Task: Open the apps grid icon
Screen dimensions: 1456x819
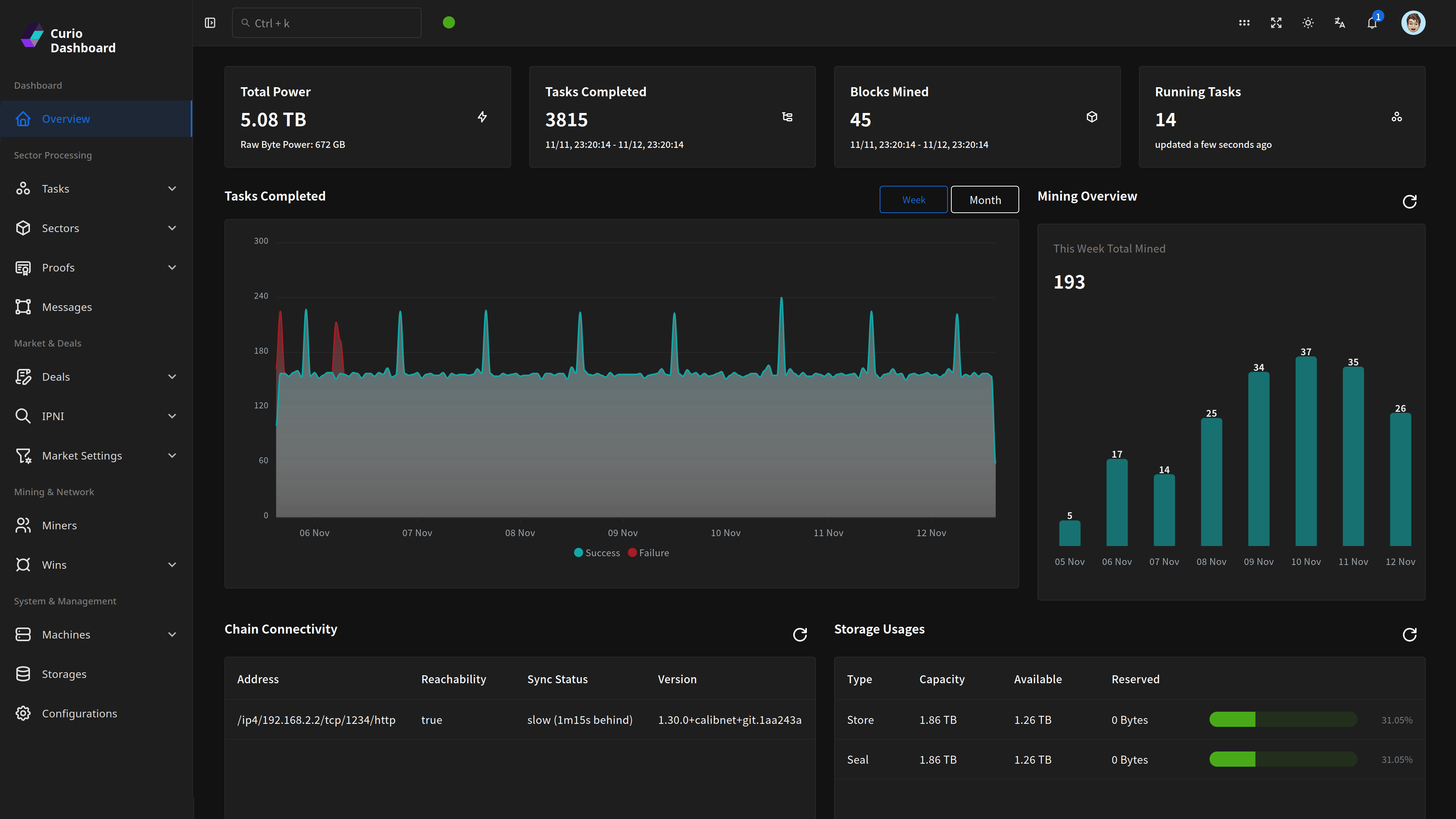Action: pyautogui.click(x=1244, y=23)
